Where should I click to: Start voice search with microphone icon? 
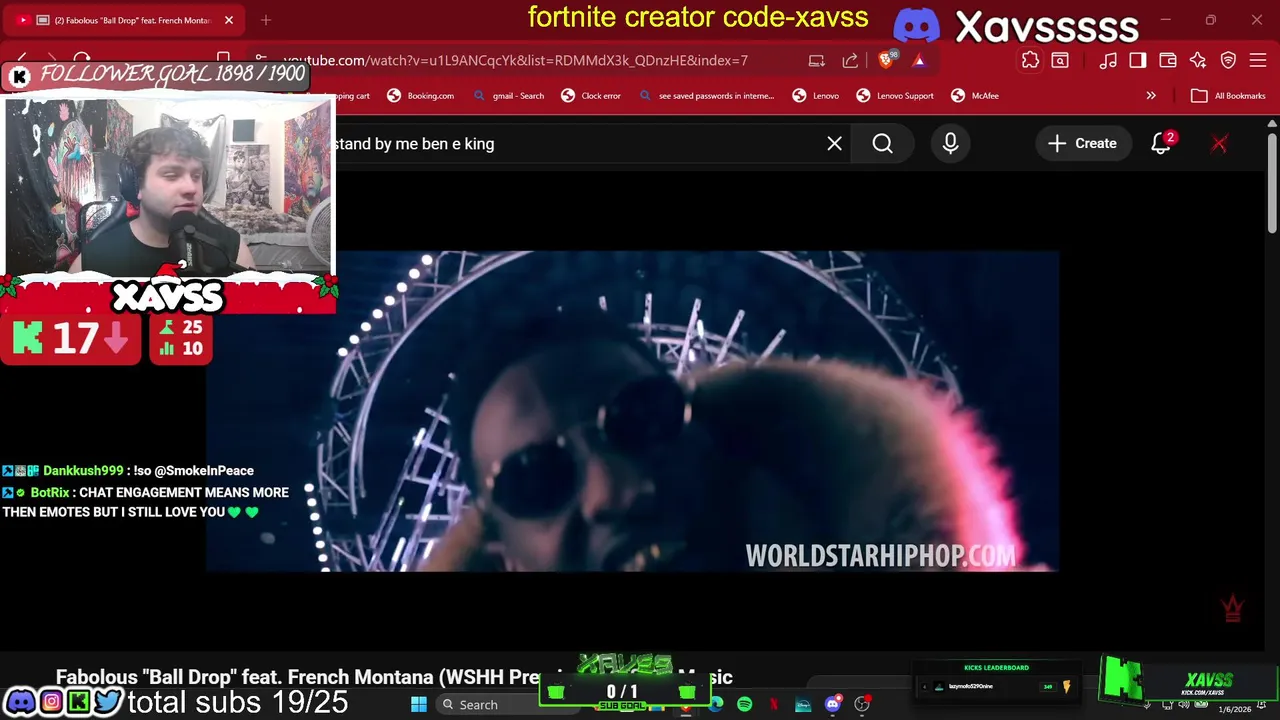click(950, 144)
